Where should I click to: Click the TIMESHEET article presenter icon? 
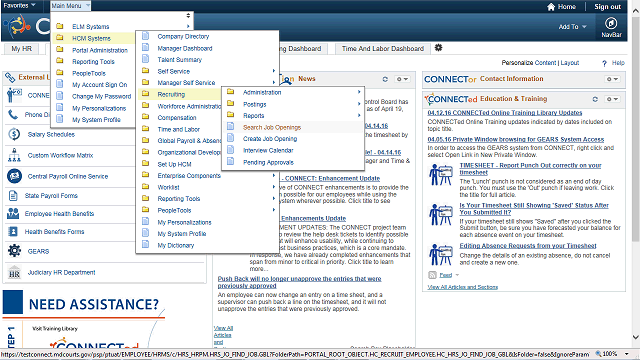(x=441, y=175)
